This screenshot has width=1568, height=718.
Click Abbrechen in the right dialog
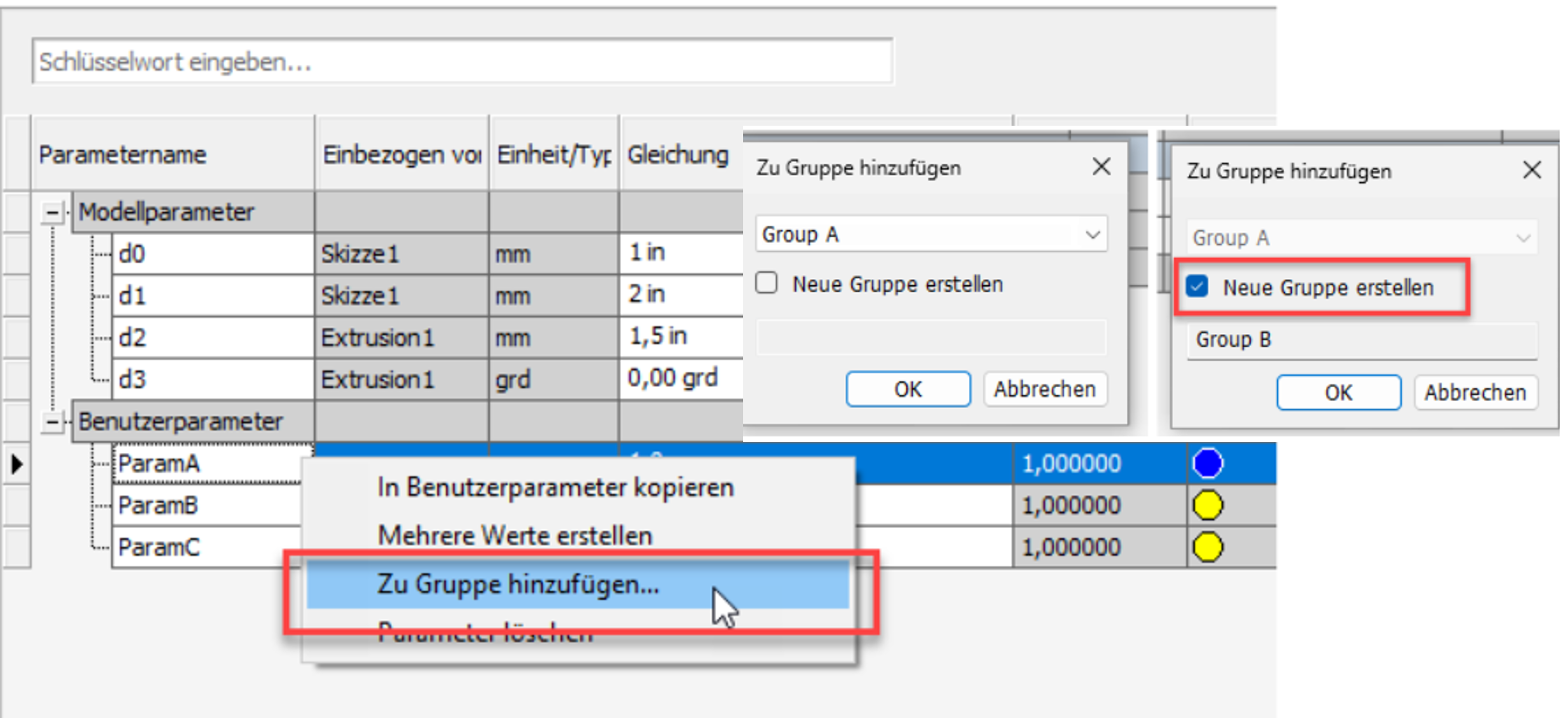[x=1475, y=393]
